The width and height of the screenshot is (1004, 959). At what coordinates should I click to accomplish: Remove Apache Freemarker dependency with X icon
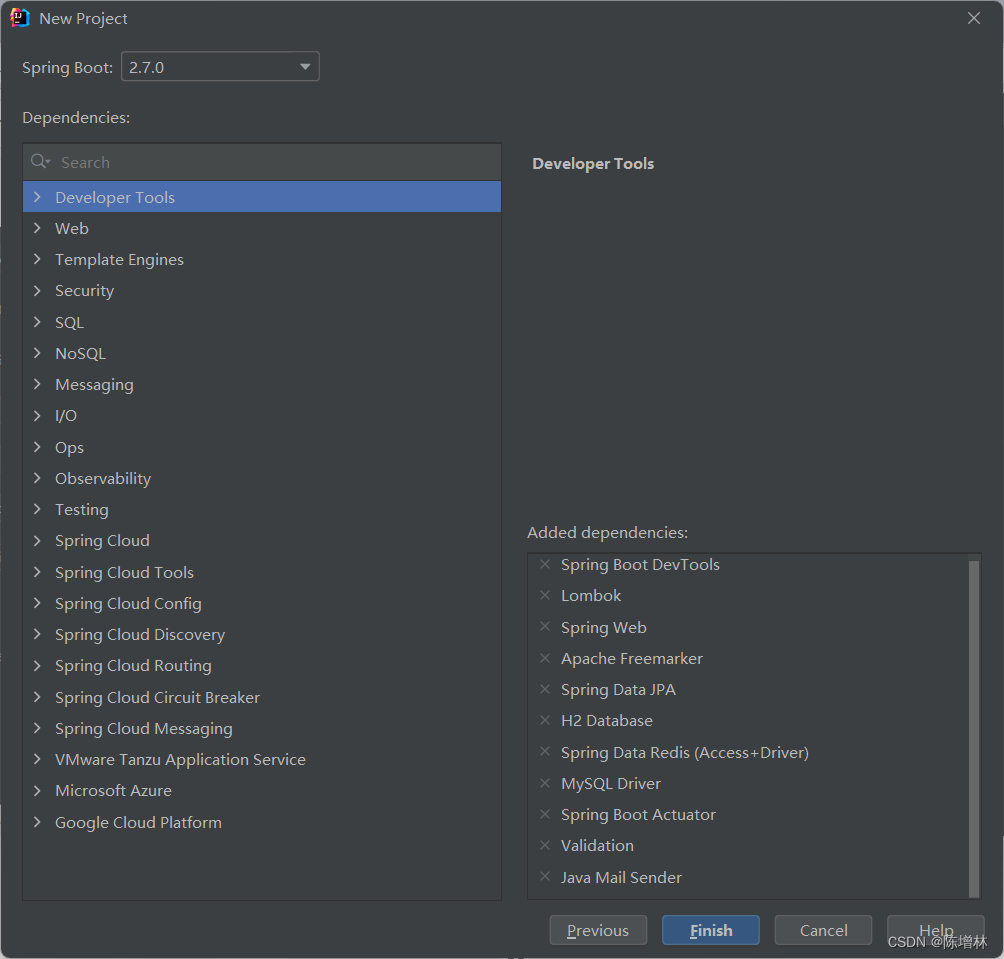(545, 657)
